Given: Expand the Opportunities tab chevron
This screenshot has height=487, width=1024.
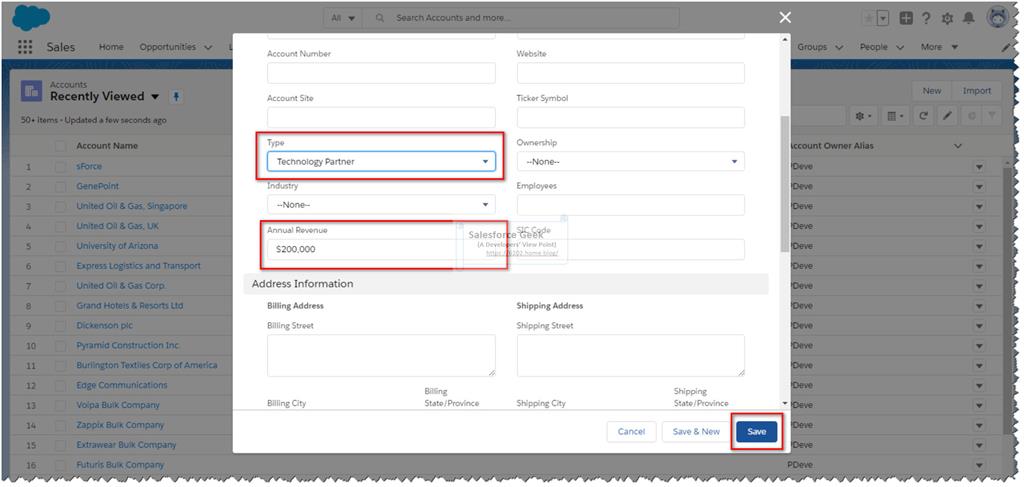Looking at the screenshot, I should [x=208, y=48].
